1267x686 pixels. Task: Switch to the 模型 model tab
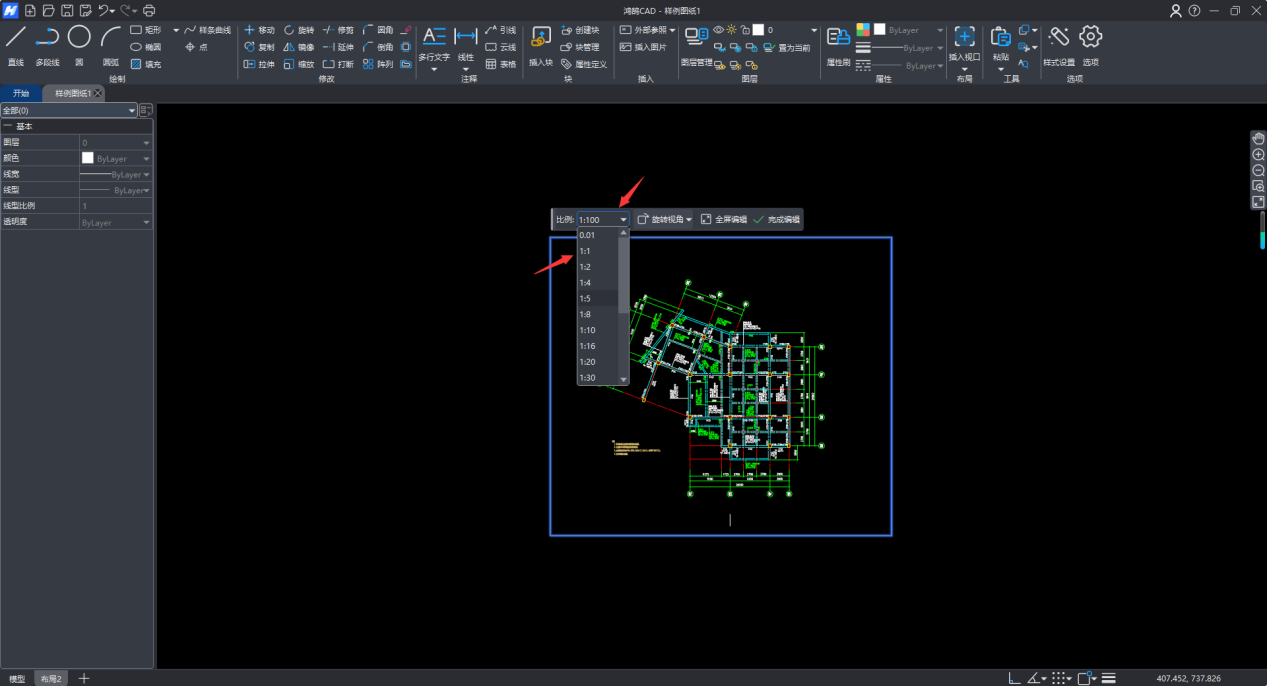click(x=17, y=679)
